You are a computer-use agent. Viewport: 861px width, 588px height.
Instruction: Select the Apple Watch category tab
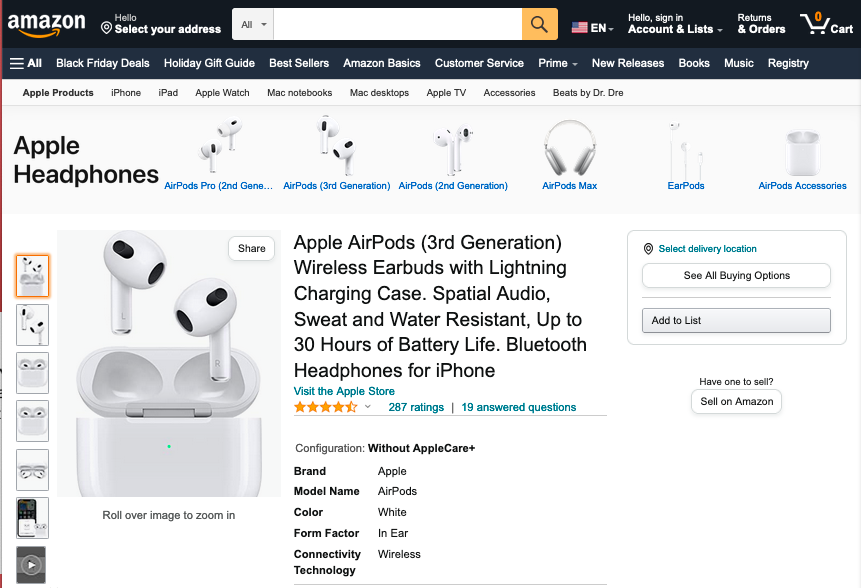(222, 93)
